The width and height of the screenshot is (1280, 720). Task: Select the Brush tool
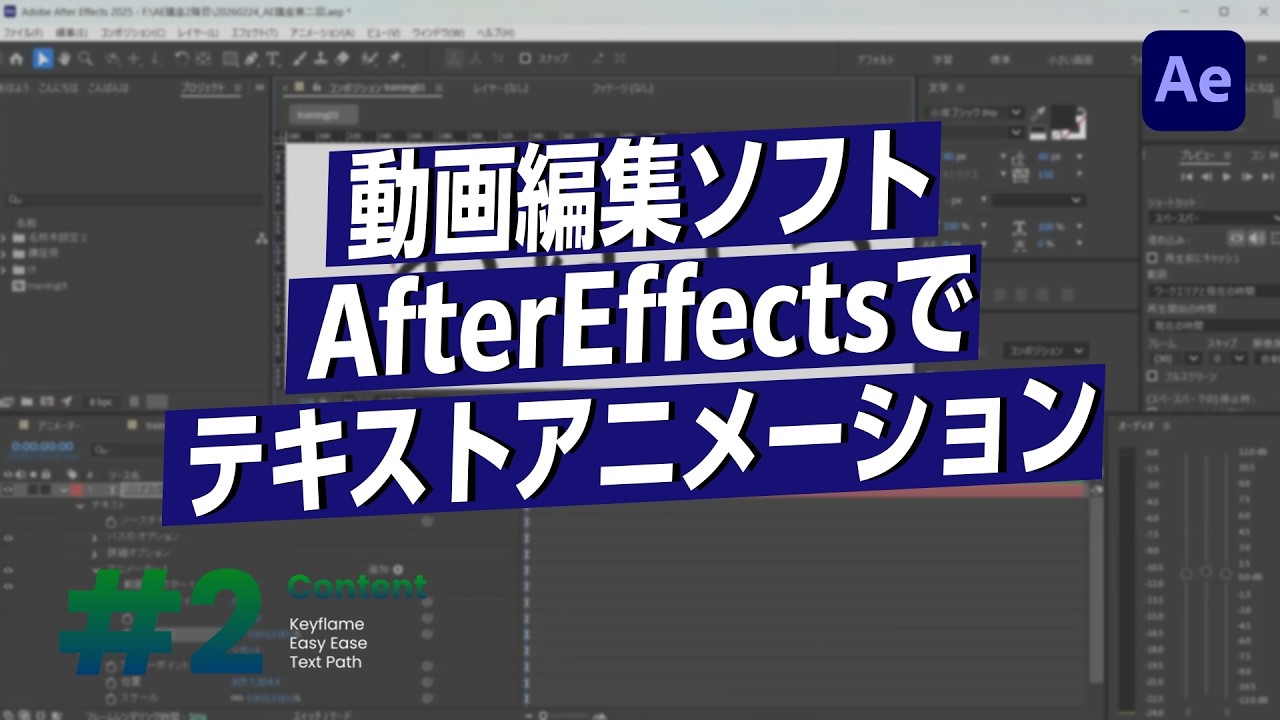(299, 58)
